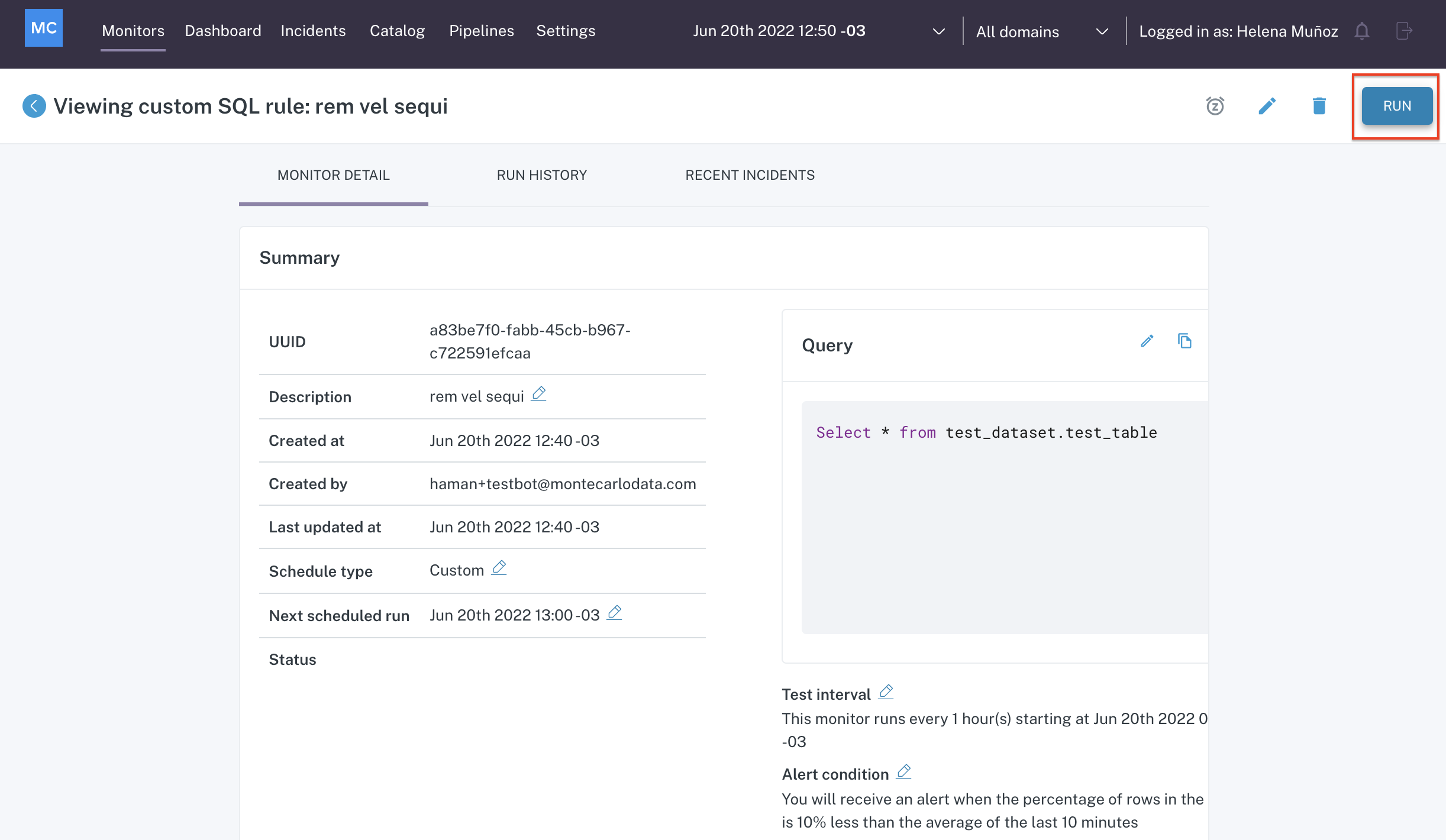Switch to the Monitor Detail tab
The width and height of the screenshot is (1446, 840).
334,175
